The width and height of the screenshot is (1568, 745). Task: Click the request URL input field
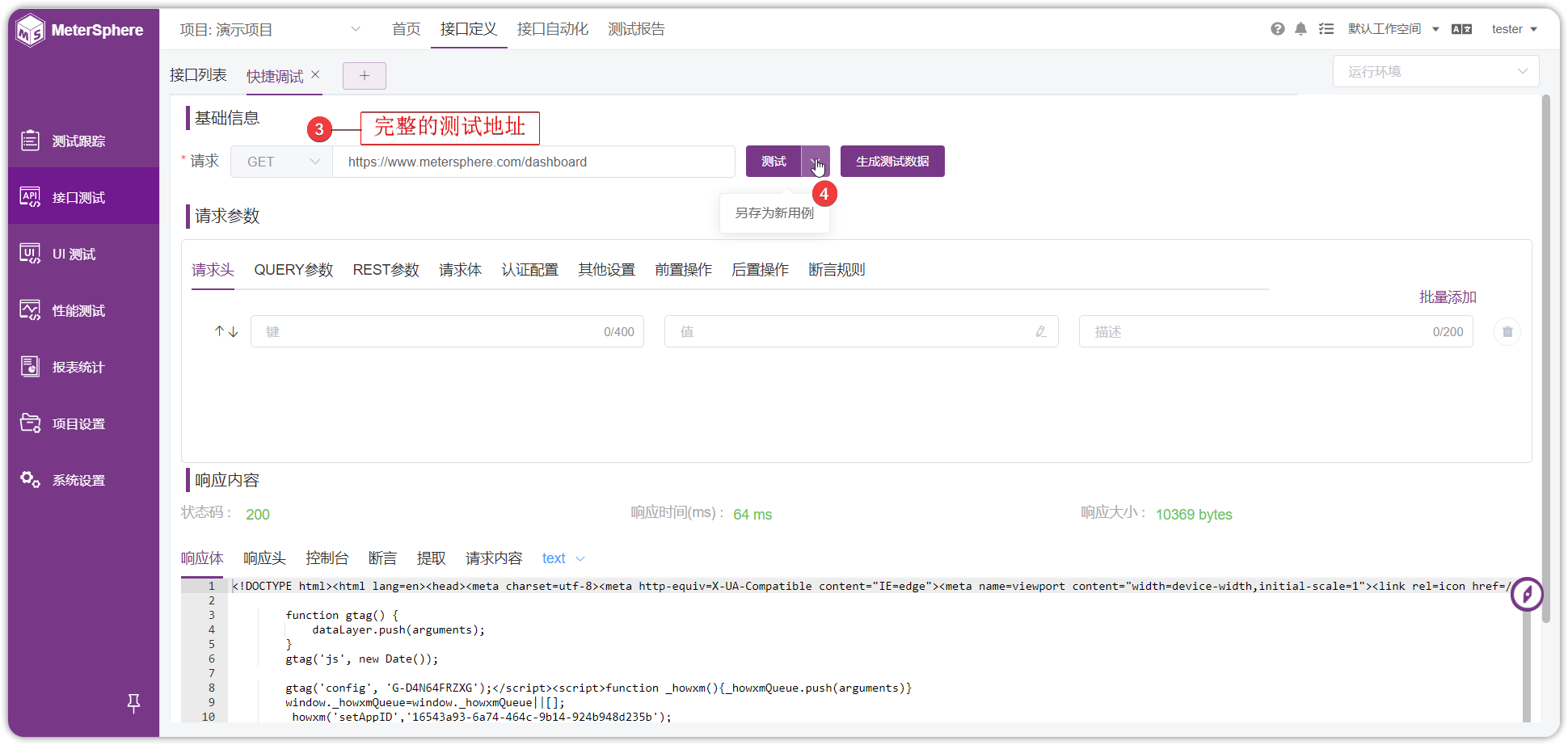(534, 162)
